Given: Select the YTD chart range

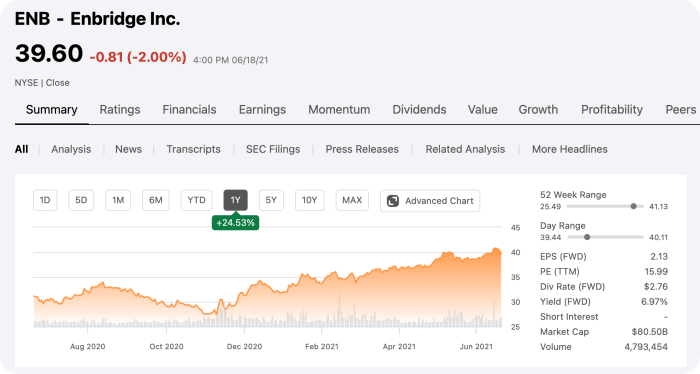Looking at the screenshot, I should click(196, 200).
